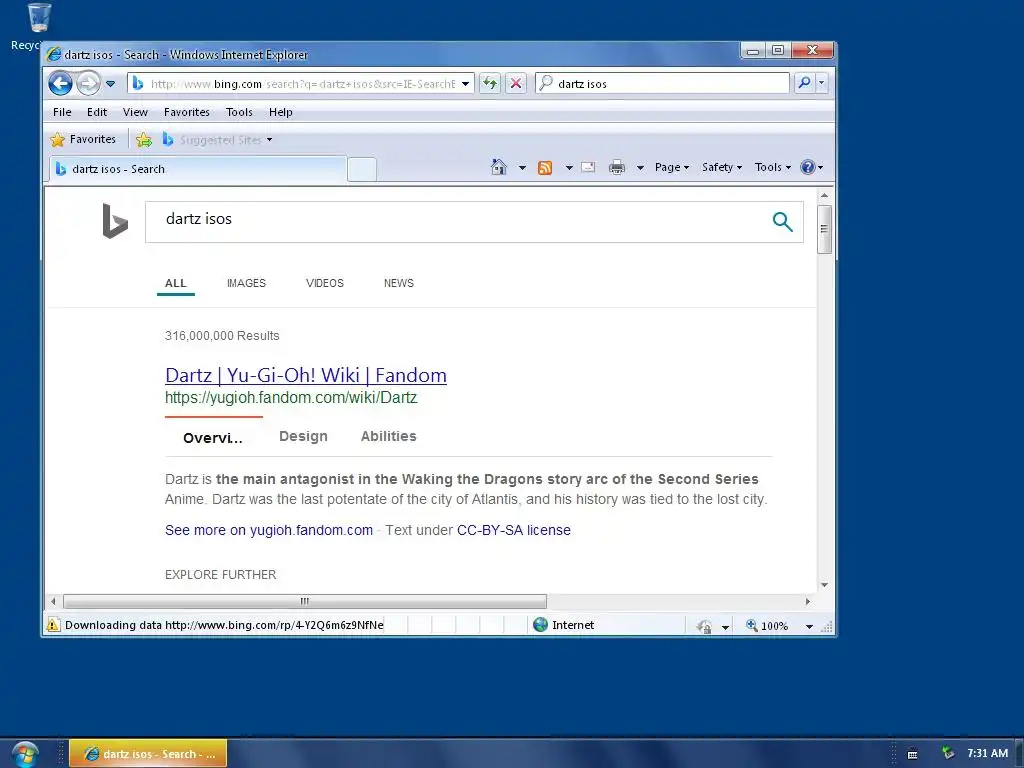The width and height of the screenshot is (1024, 768).
Task: Click the Read Mail envelope icon
Action: [588, 167]
